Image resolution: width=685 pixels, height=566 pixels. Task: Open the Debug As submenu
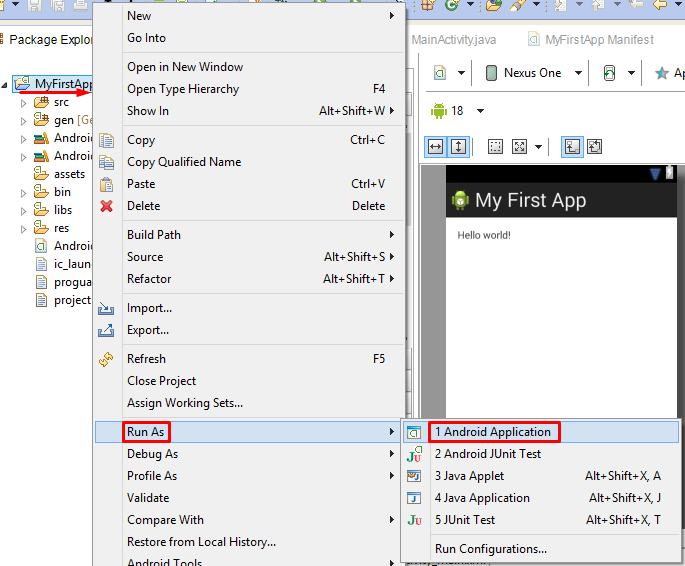pyautogui.click(x=248, y=454)
